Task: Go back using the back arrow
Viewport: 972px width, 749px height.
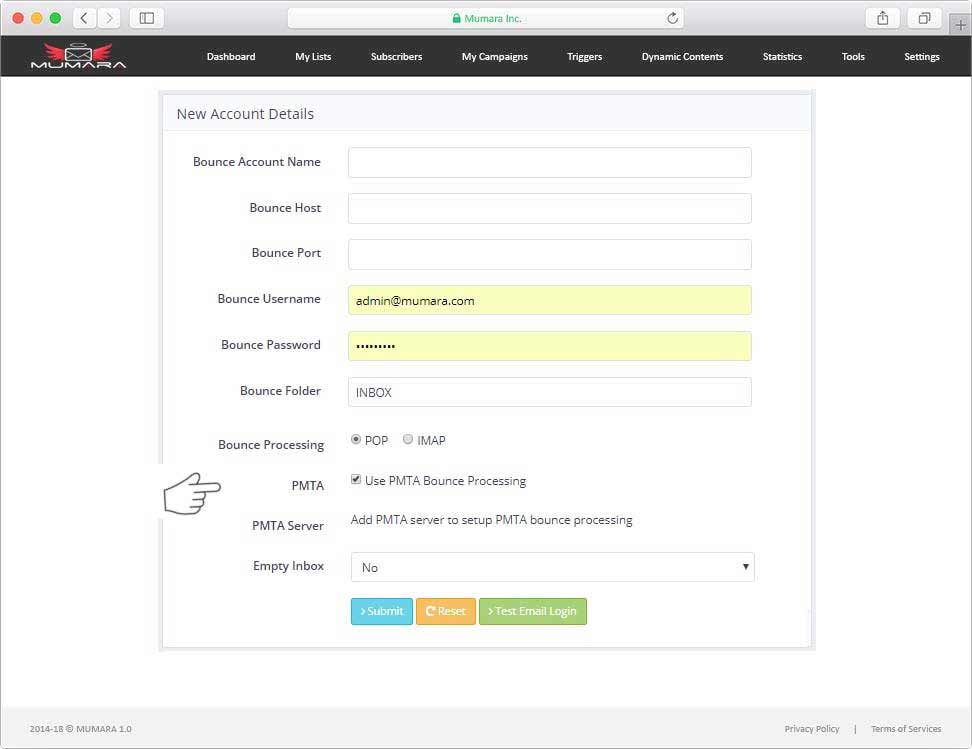Action: pyautogui.click(x=84, y=17)
